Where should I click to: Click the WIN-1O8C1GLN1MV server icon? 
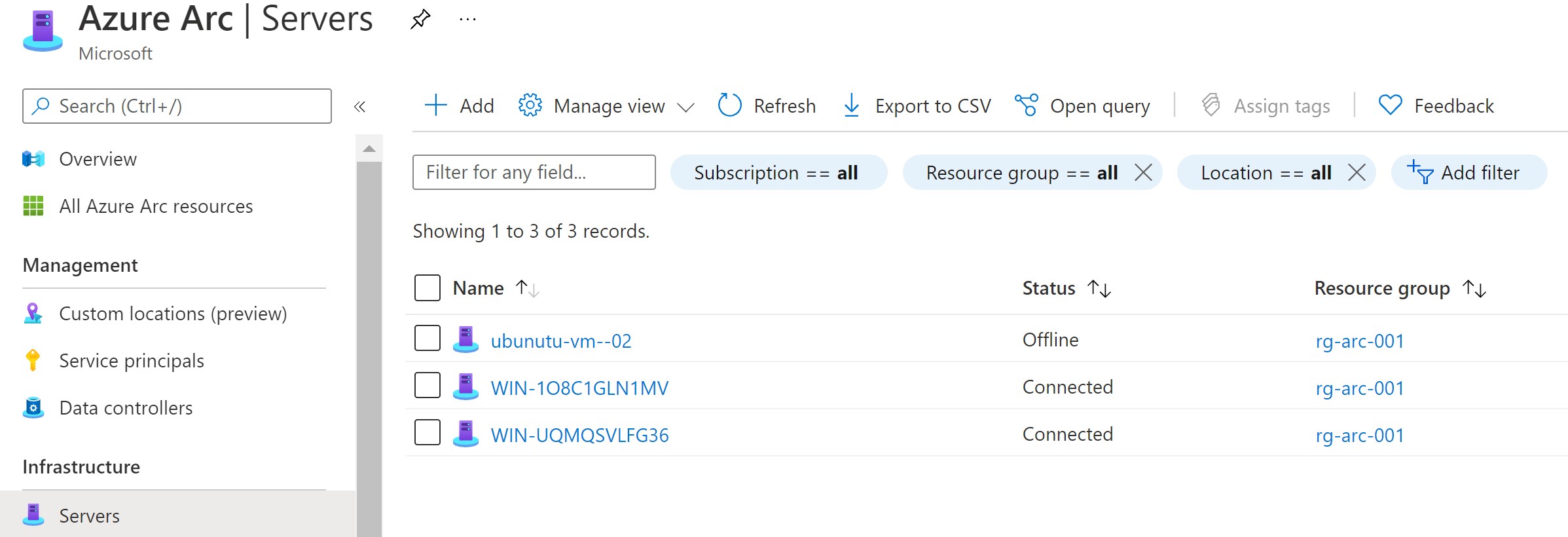[465, 386]
